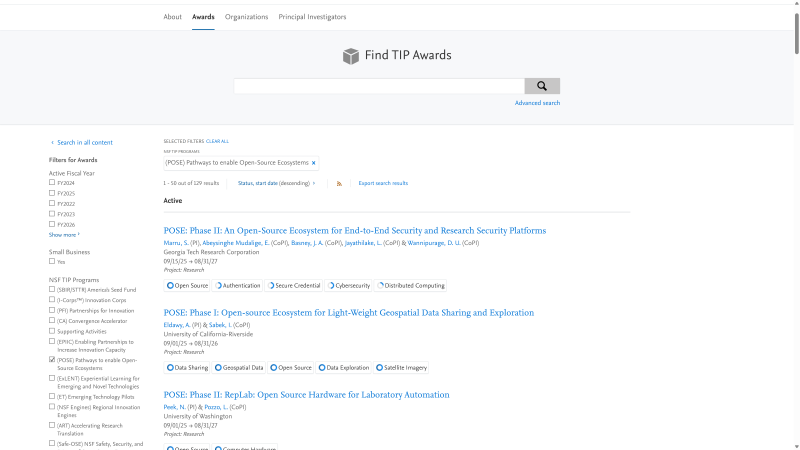The height and width of the screenshot is (450, 800).
Task: Click the RSS feed icon
Action: coord(339,184)
